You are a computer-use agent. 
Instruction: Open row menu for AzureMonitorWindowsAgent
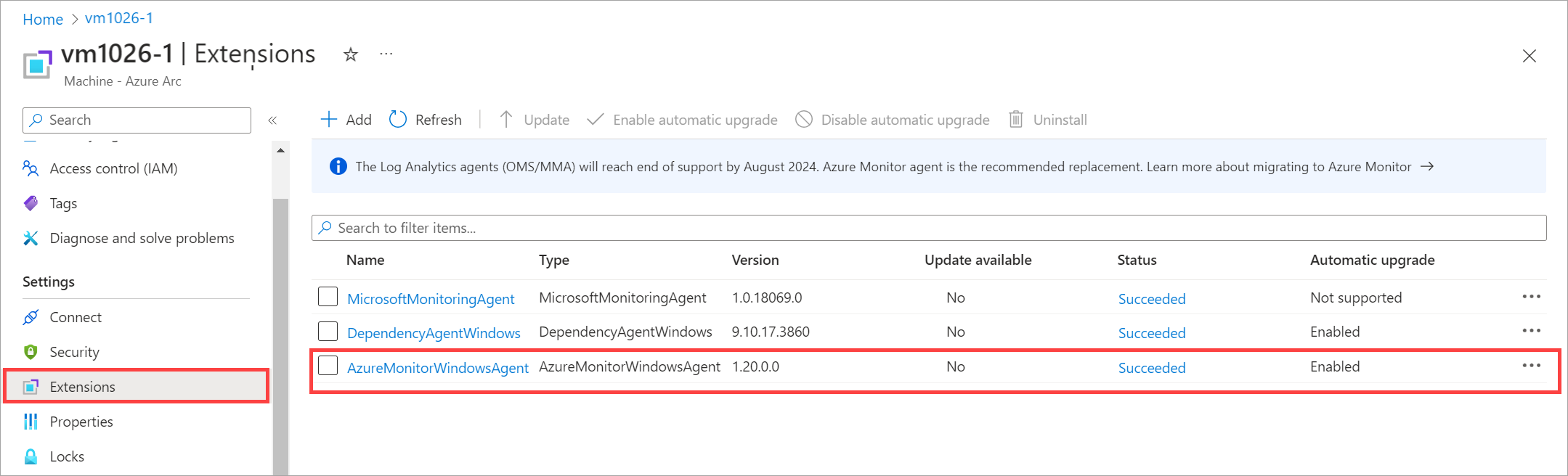1531,366
